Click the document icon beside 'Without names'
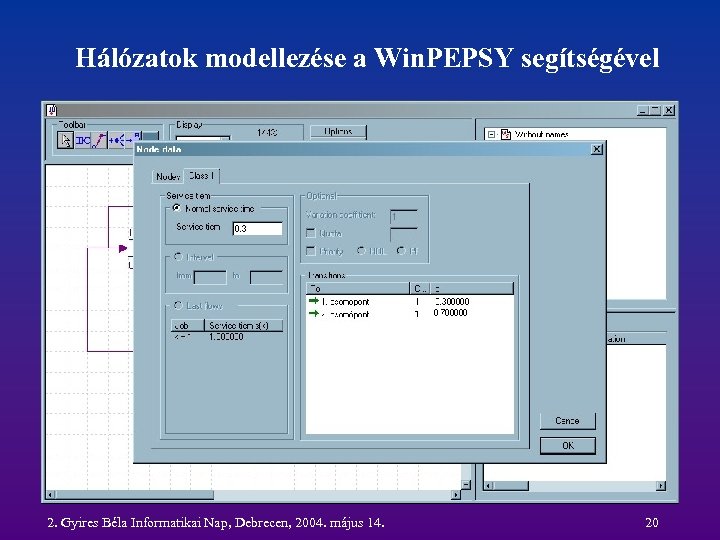 pyautogui.click(x=506, y=135)
